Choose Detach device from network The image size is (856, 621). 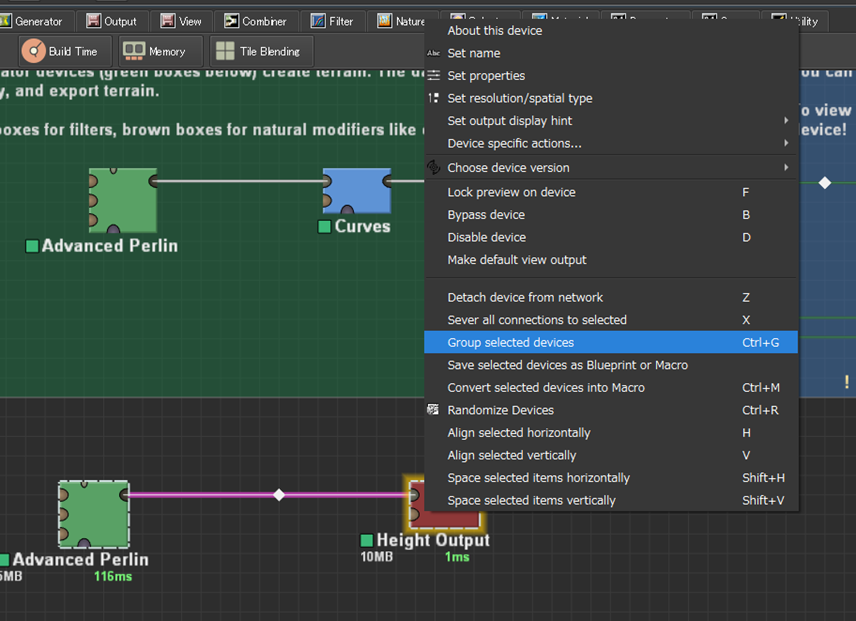coord(611,297)
